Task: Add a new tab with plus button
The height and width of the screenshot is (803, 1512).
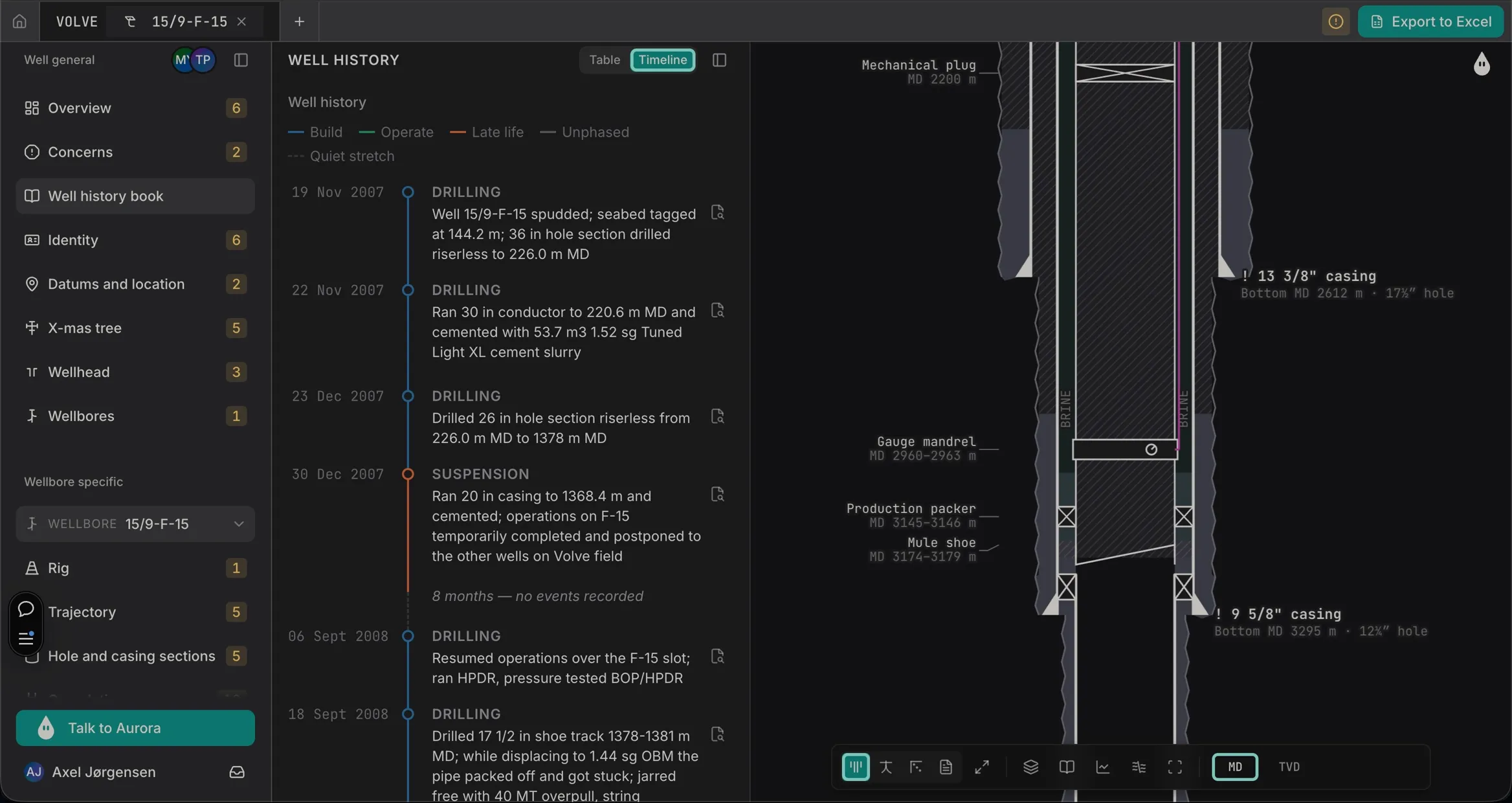Action: [x=299, y=21]
